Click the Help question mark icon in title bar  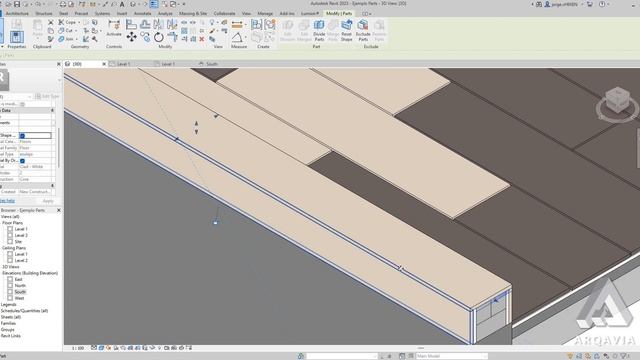coord(602,4)
